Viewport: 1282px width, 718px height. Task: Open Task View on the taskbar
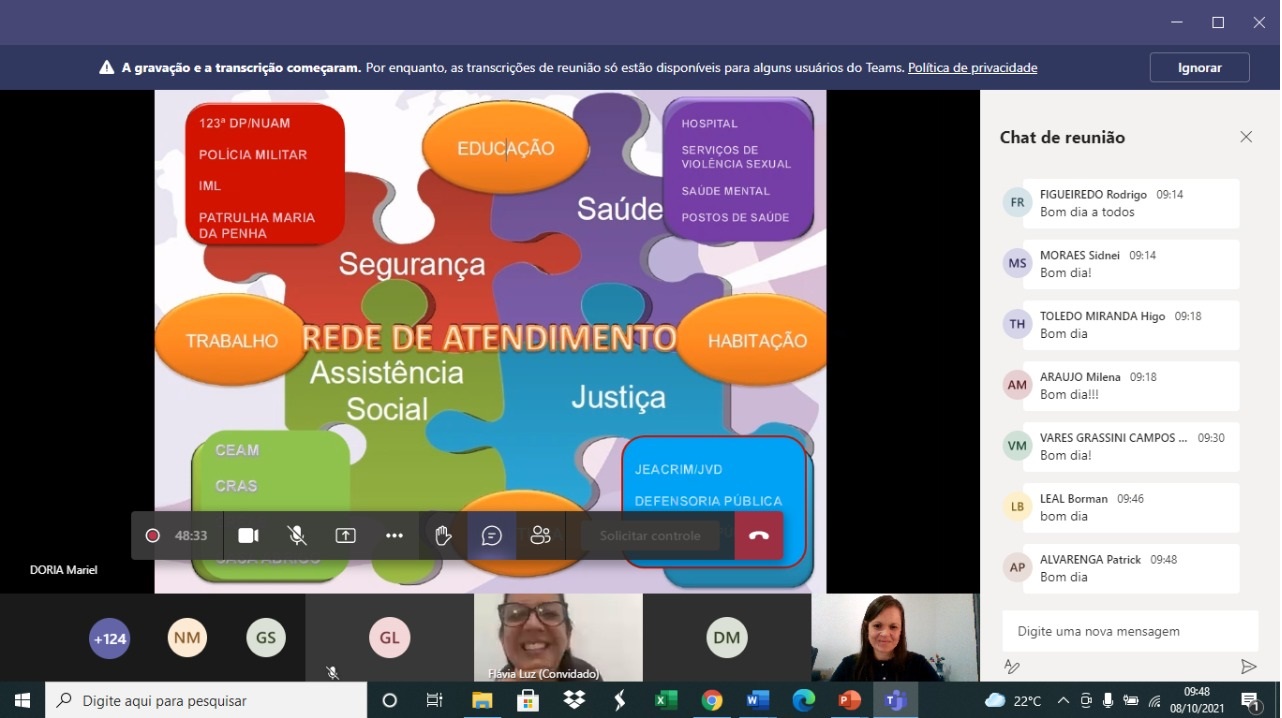tap(434, 700)
